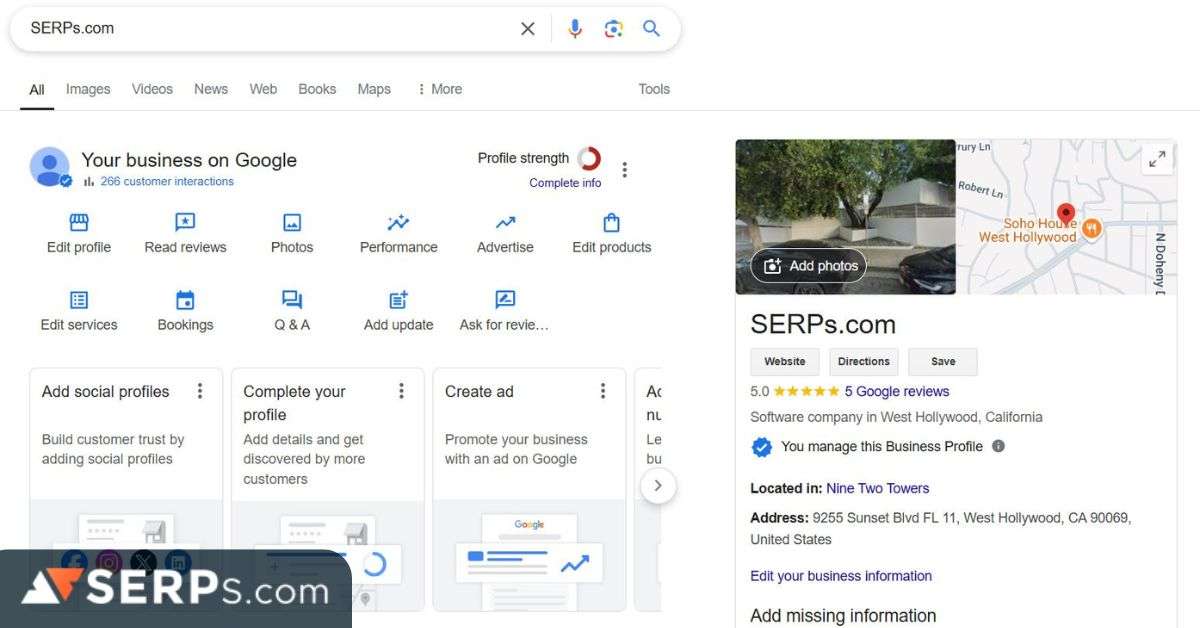Image resolution: width=1200 pixels, height=628 pixels.
Task: Click the Ask for reviews icon
Action: pyautogui.click(x=505, y=300)
